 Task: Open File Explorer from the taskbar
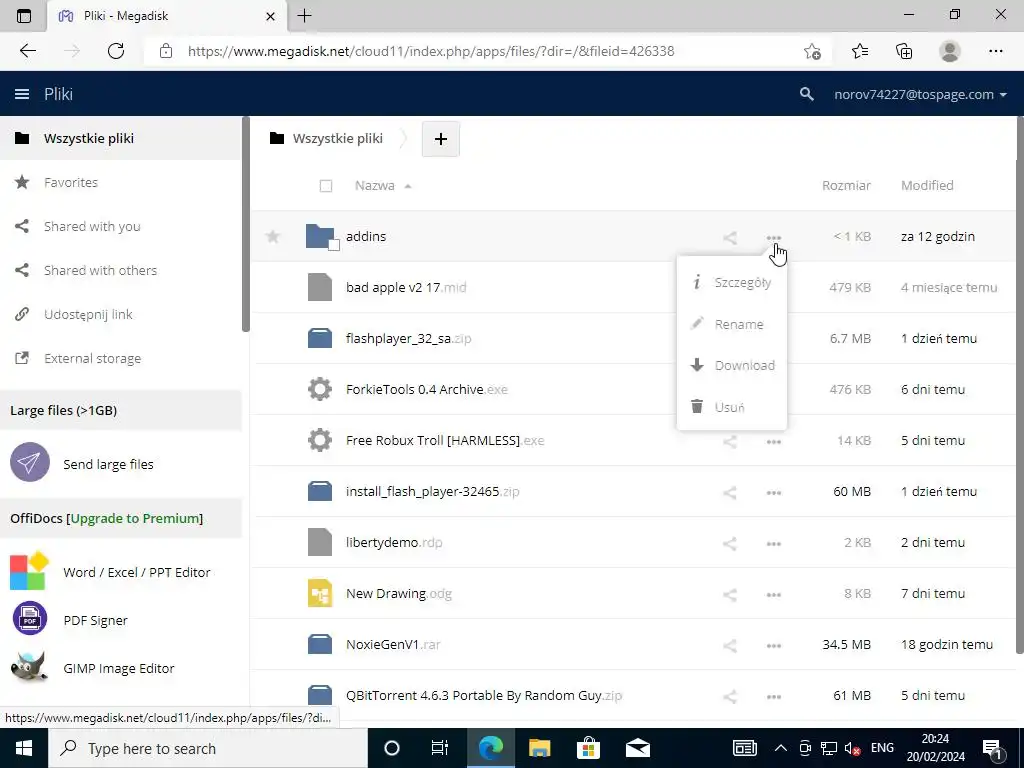coord(539,748)
